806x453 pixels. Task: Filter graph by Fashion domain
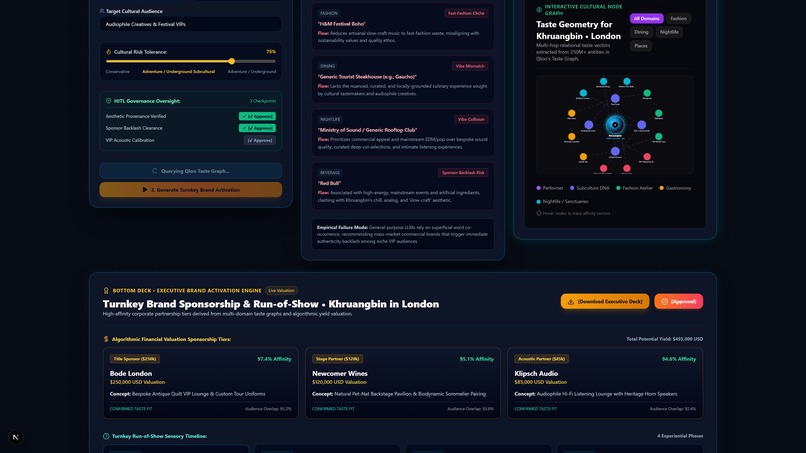pyautogui.click(x=678, y=19)
